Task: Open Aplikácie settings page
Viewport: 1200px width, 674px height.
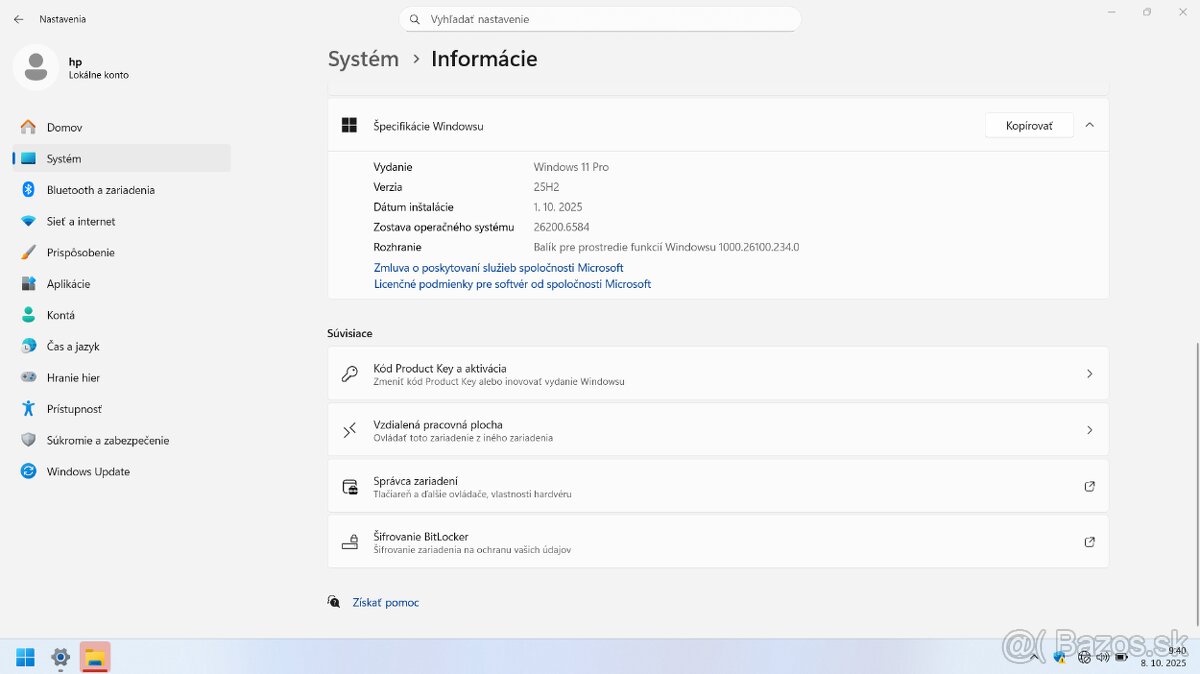Action: tap(68, 284)
